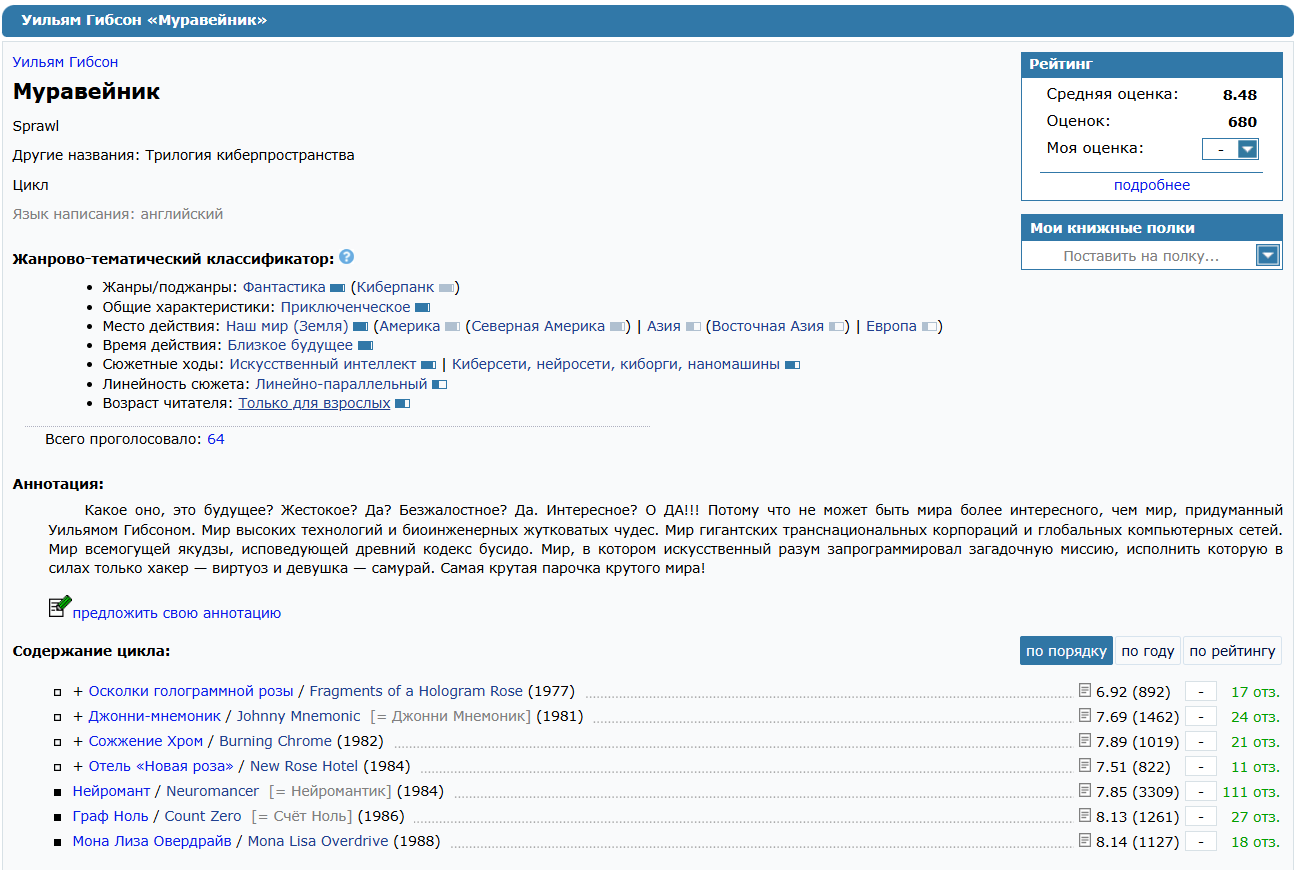Open the Только для взрослых reader age link
Viewport: 1297px width, 870px height.
click(314, 404)
